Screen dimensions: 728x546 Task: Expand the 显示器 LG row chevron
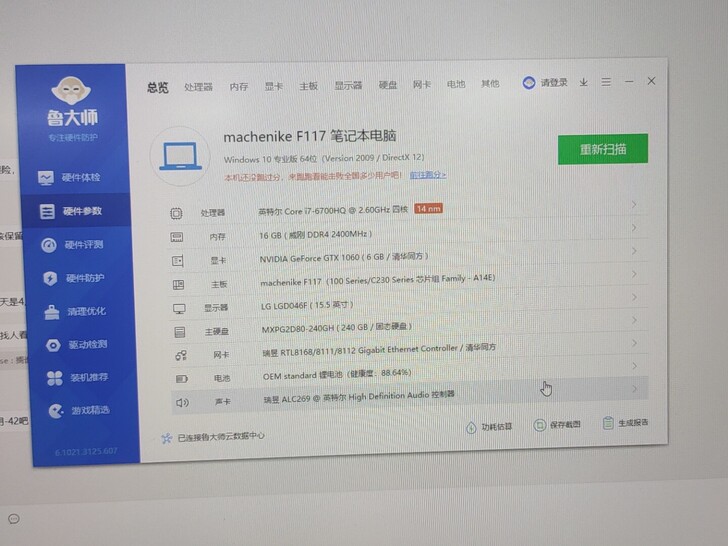634,297
